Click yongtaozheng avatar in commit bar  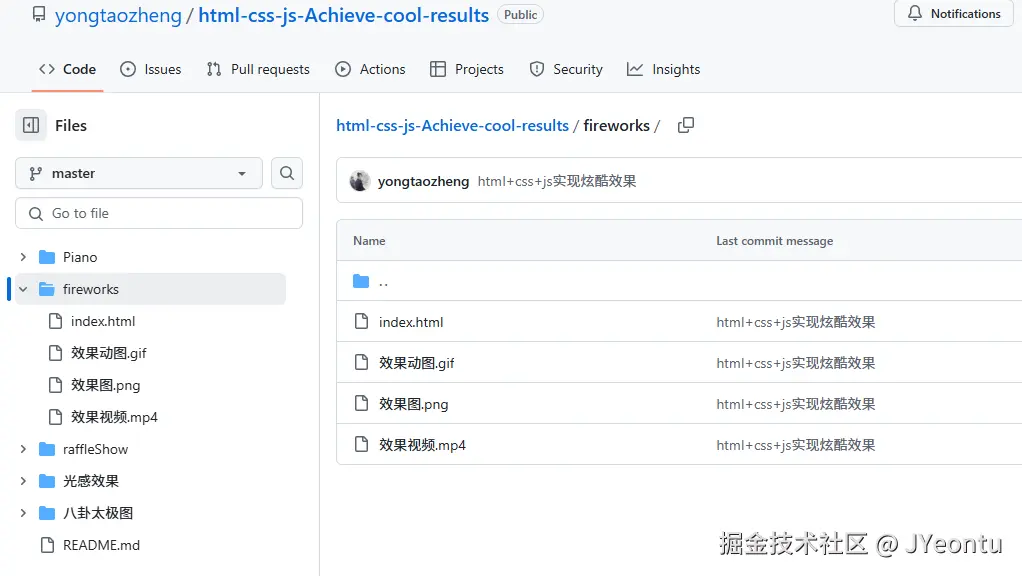[x=360, y=181]
